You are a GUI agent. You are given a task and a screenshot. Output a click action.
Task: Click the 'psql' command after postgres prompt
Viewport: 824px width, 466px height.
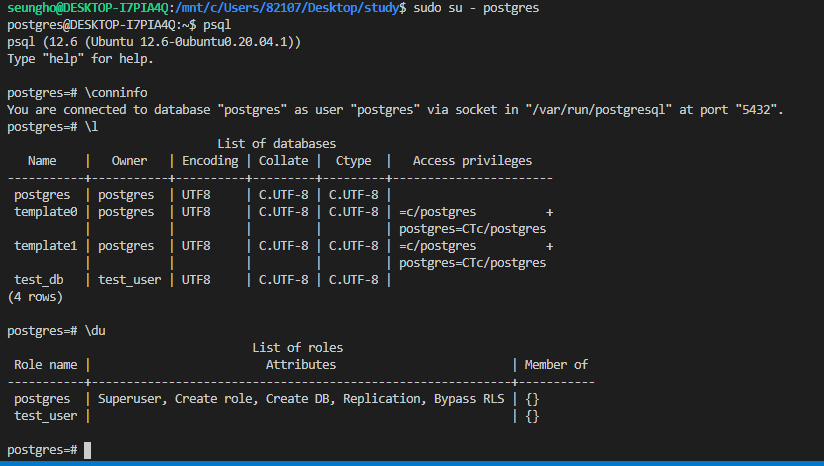coord(217,25)
